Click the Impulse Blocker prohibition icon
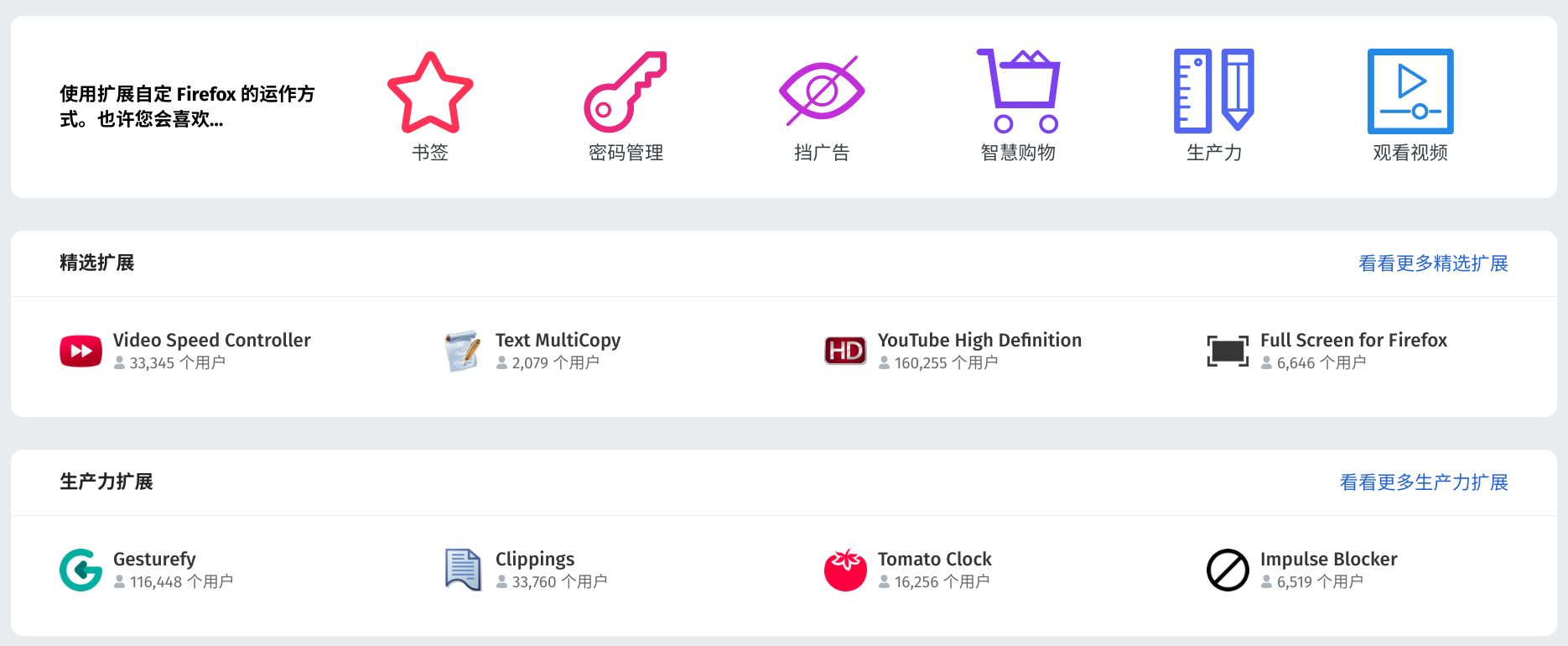This screenshot has width=1568, height=646. tap(1228, 570)
